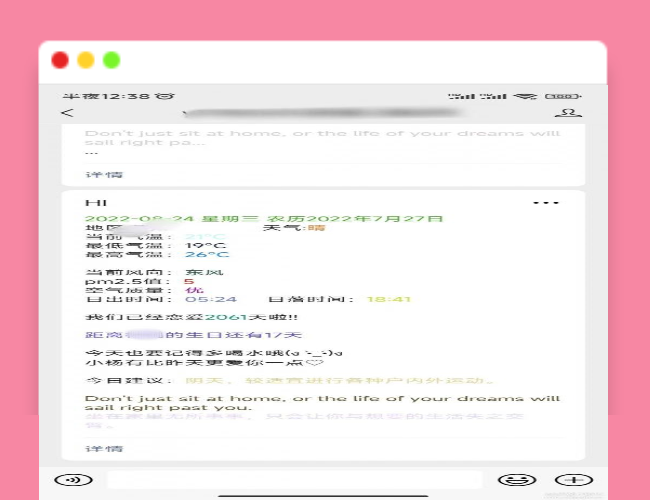Click the Wi-Fi status icon
The image size is (650, 500).
[525, 96]
